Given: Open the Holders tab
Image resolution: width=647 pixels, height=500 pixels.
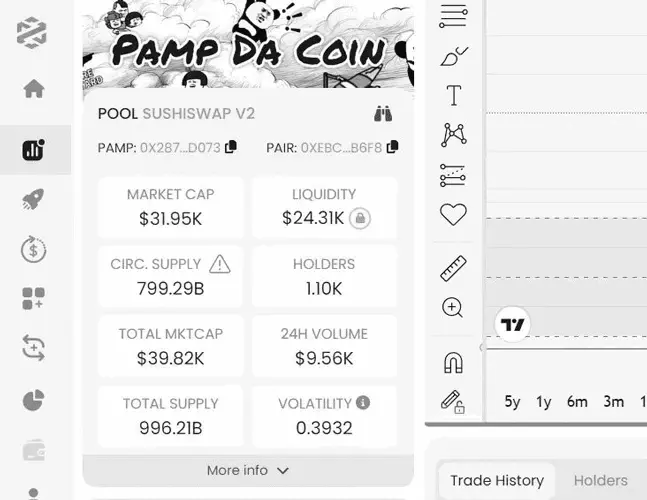Looking at the screenshot, I should click(x=600, y=481).
